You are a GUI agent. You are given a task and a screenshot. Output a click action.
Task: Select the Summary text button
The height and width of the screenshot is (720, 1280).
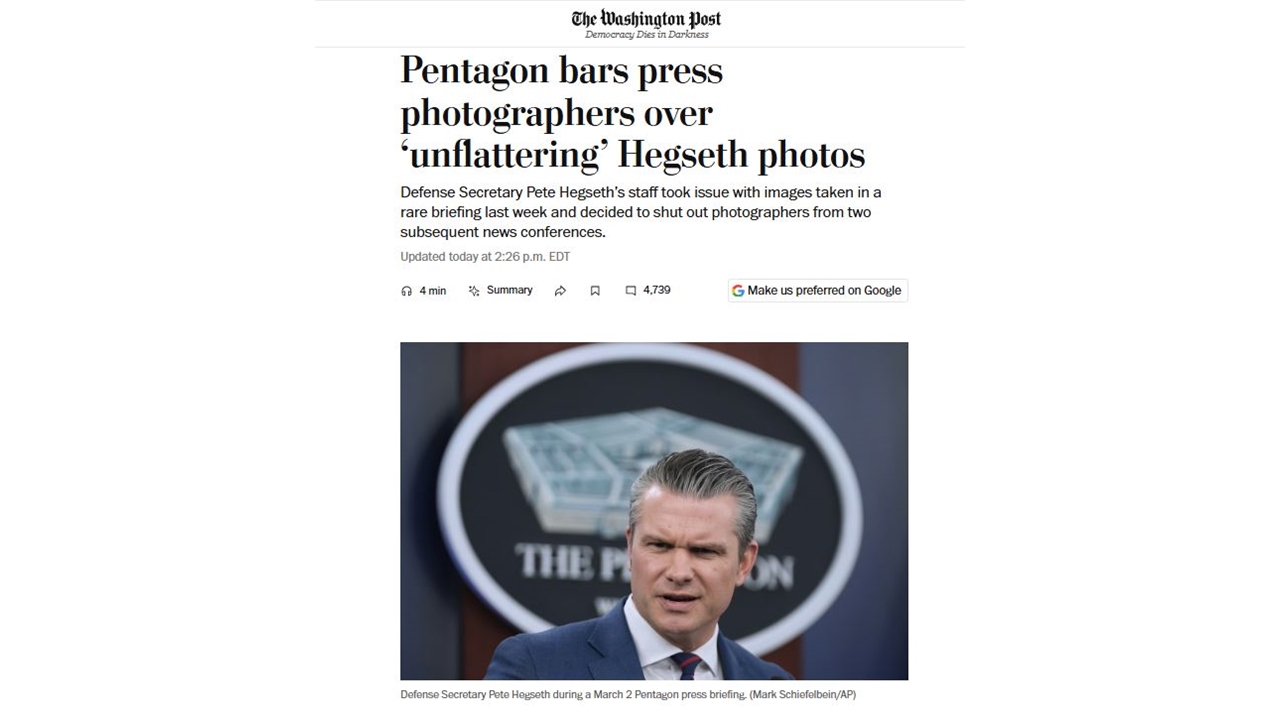tap(509, 290)
